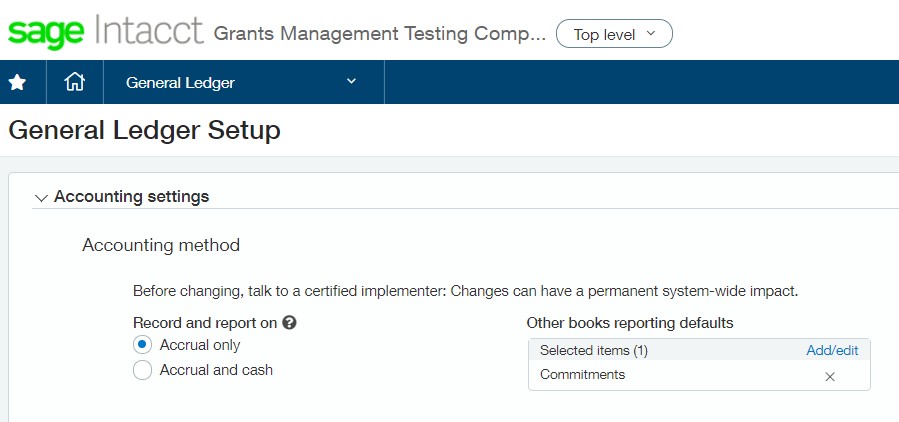
Task: Open the Top level entity dropdown
Action: [614, 34]
